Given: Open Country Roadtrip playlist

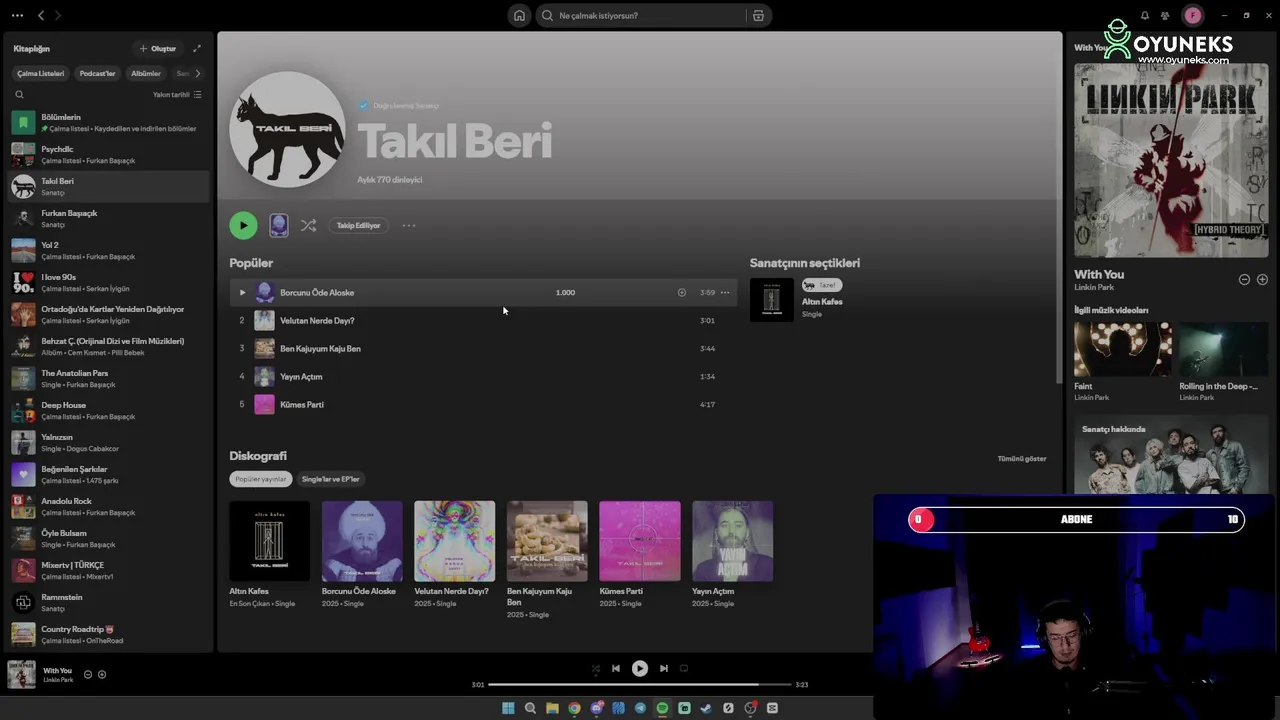Looking at the screenshot, I should [x=108, y=635].
